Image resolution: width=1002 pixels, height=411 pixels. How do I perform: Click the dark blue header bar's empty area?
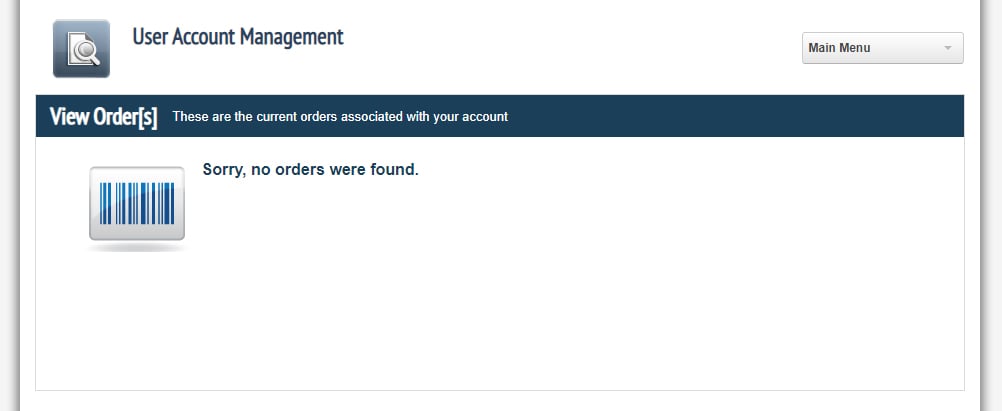(x=735, y=116)
